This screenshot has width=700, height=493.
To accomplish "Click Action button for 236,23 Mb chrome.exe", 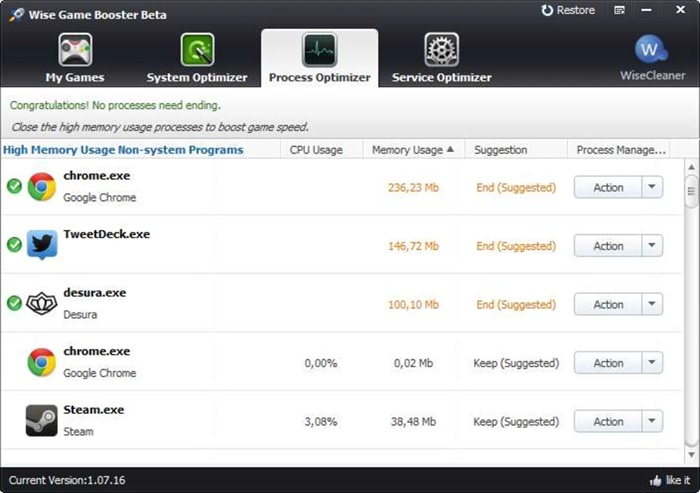I will point(608,187).
